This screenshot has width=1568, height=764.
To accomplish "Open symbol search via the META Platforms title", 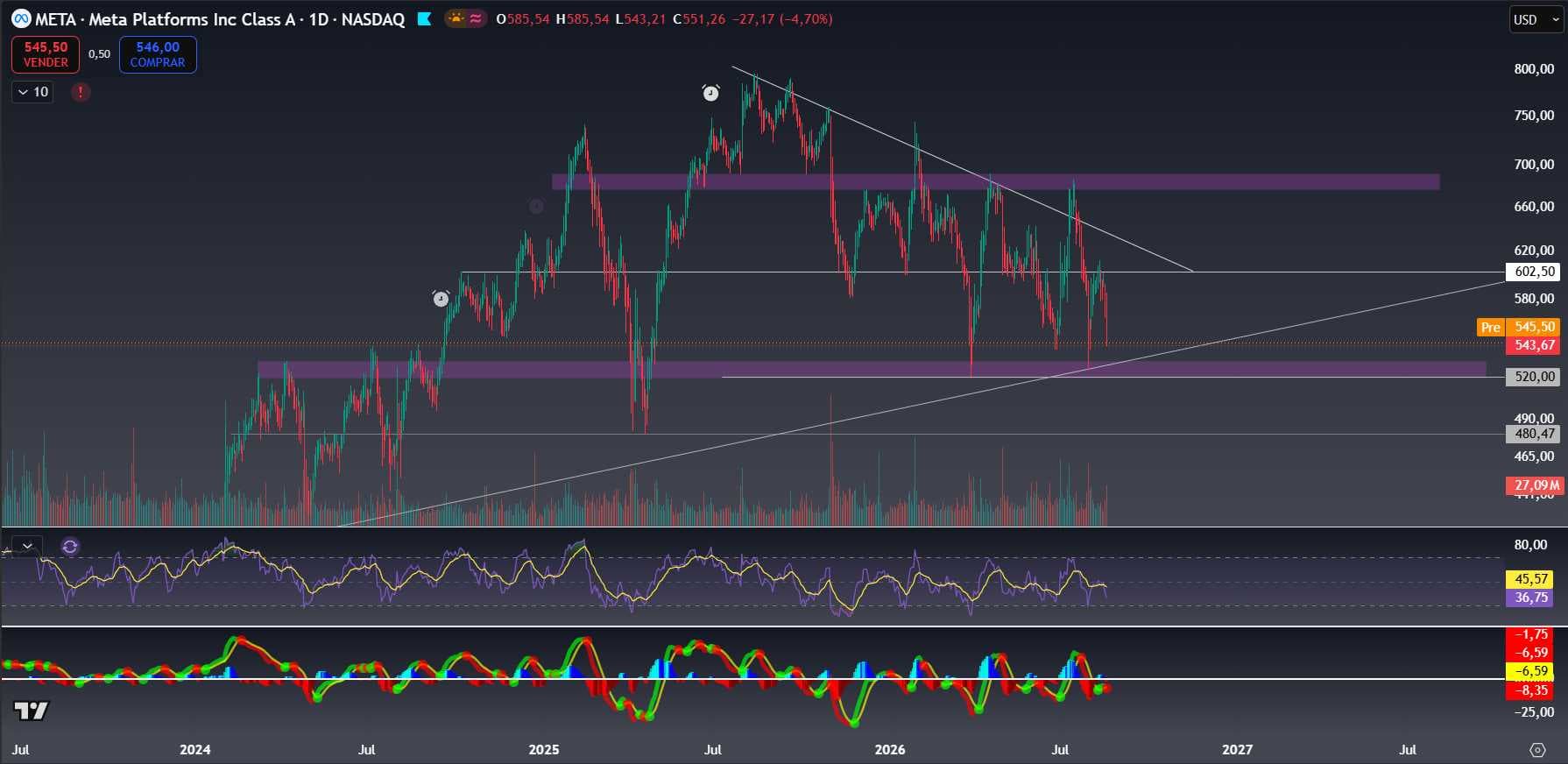I will [x=220, y=19].
